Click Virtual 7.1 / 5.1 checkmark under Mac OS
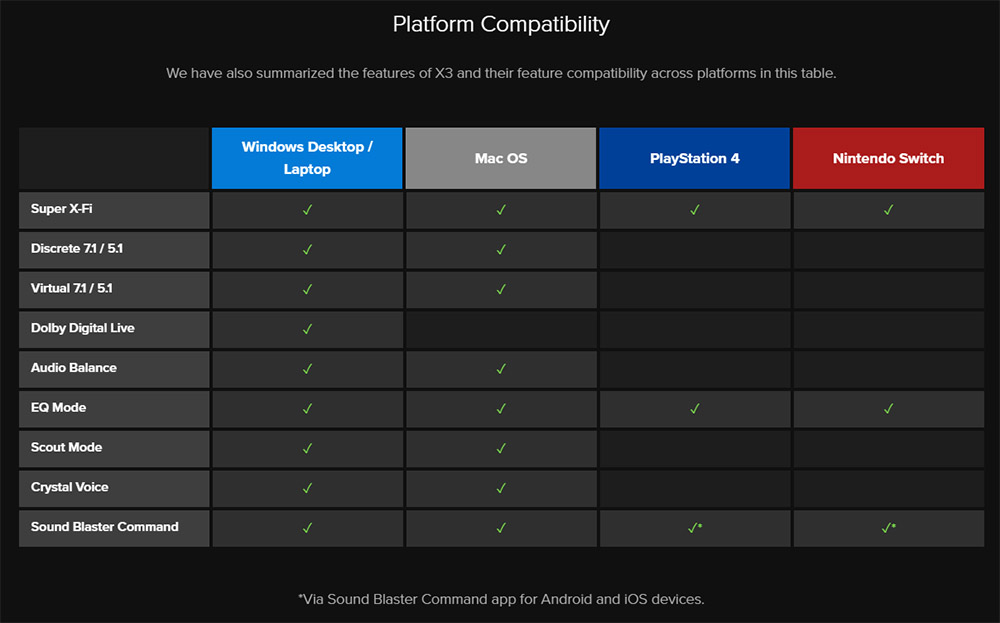Image resolution: width=1000 pixels, height=623 pixels. click(x=501, y=290)
